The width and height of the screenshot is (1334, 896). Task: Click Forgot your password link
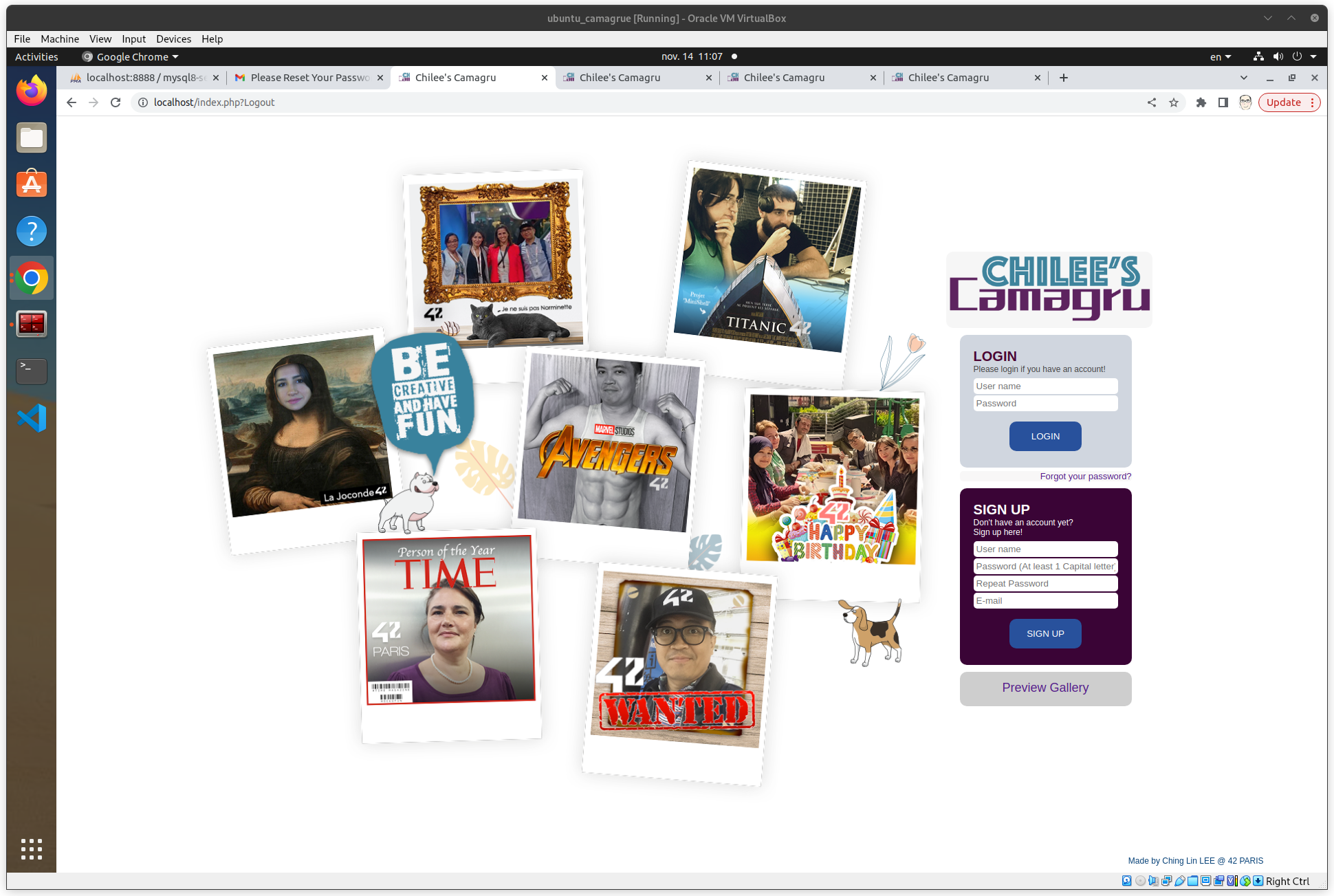(1085, 477)
